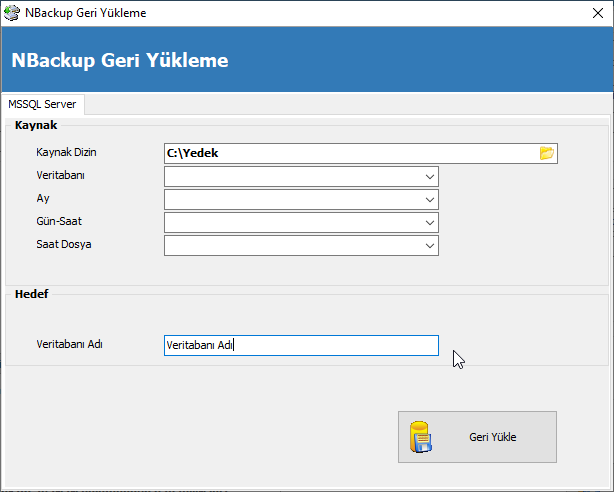
Task: Expand the Ay list using its chevron arrow
Action: click(x=430, y=200)
